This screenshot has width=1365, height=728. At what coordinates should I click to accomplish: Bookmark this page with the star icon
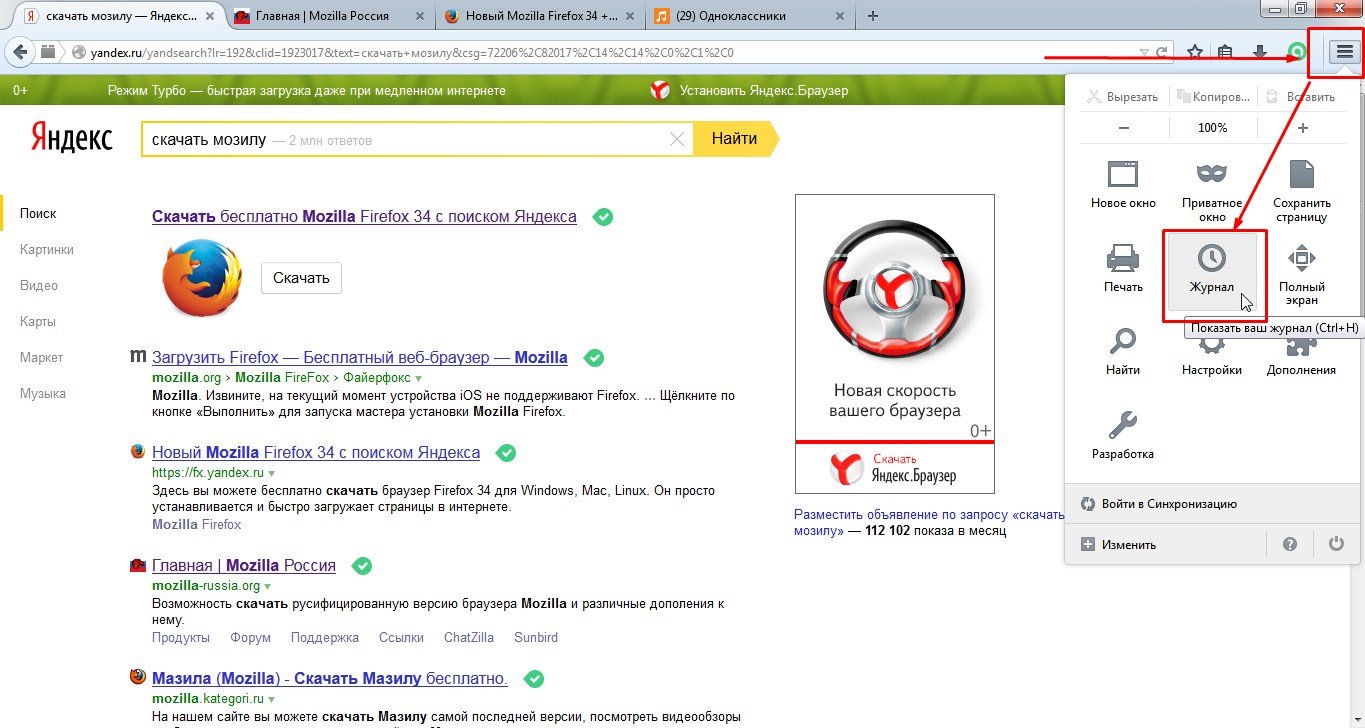pyautogui.click(x=1194, y=52)
